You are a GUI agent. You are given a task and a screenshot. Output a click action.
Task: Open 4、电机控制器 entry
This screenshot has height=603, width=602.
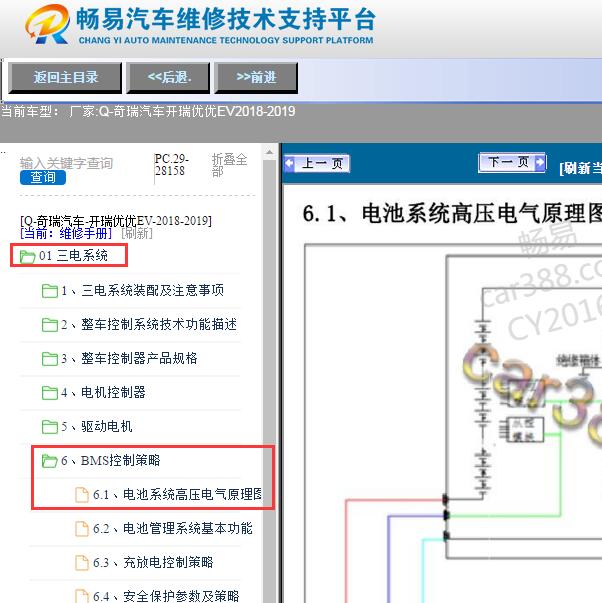click(x=103, y=392)
